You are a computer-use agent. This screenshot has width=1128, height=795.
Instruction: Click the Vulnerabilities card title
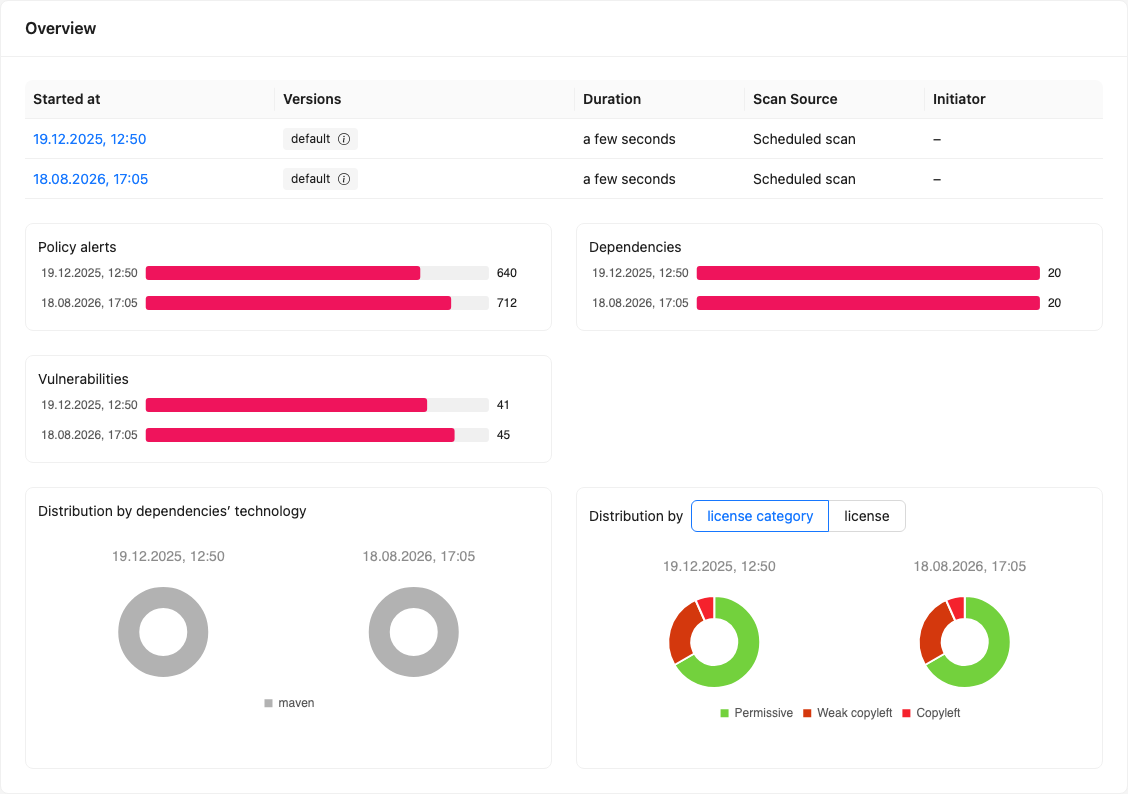(x=83, y=379)
